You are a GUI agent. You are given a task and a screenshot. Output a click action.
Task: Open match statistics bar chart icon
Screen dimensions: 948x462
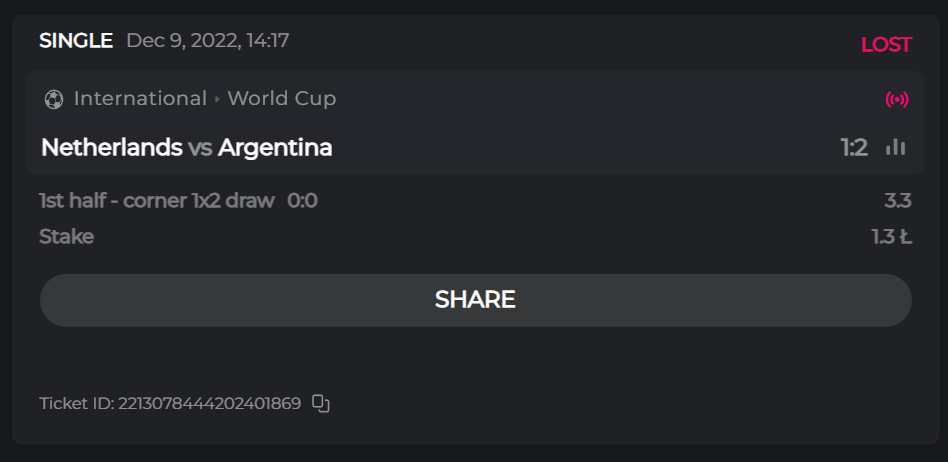pos(895,148)
